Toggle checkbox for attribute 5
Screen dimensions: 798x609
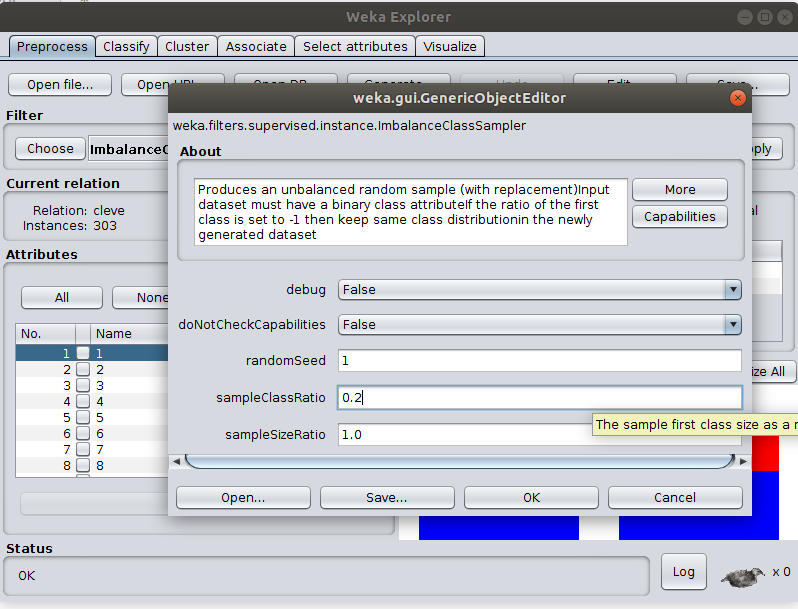(x=83, y=417)
